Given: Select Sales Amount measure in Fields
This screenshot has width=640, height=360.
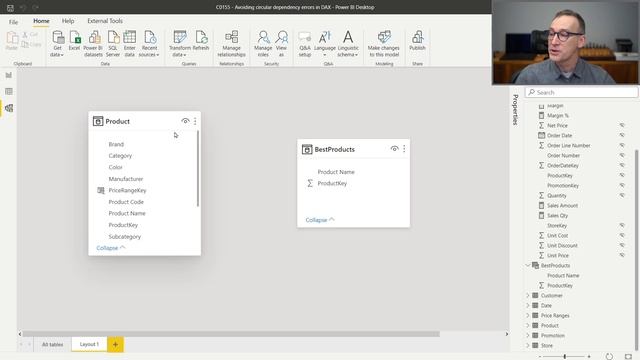Looking at the screenshot, I should tap(562, 205).
